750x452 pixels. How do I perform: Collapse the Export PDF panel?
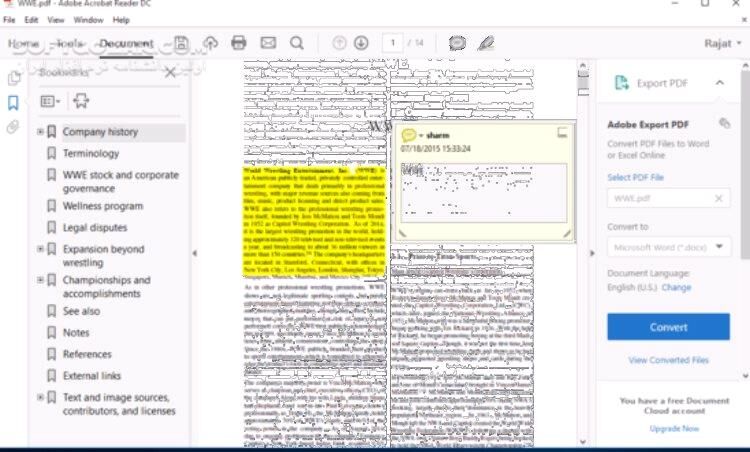coord(720,83)
